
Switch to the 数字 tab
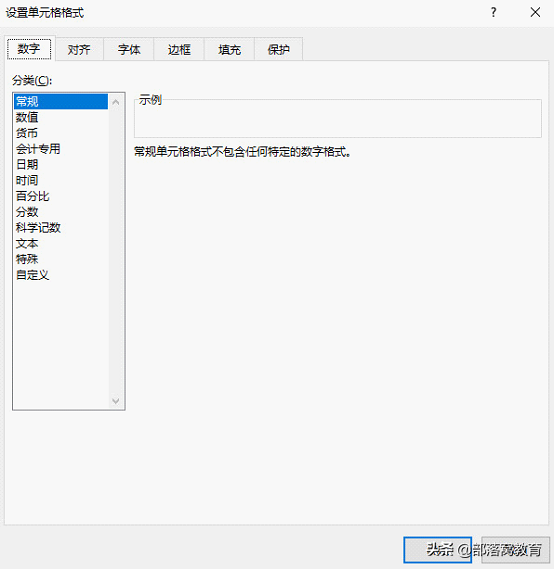29,49
